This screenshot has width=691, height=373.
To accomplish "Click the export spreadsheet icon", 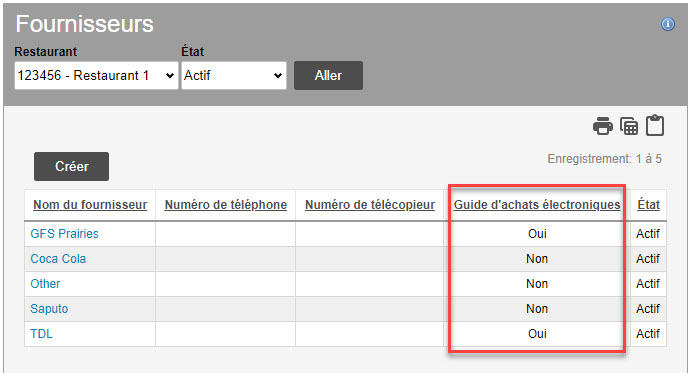I will pos(629,126).
